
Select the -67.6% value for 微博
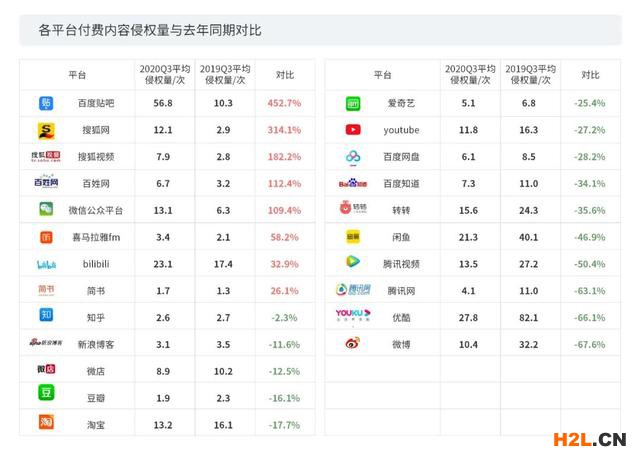tap(590, 345)
